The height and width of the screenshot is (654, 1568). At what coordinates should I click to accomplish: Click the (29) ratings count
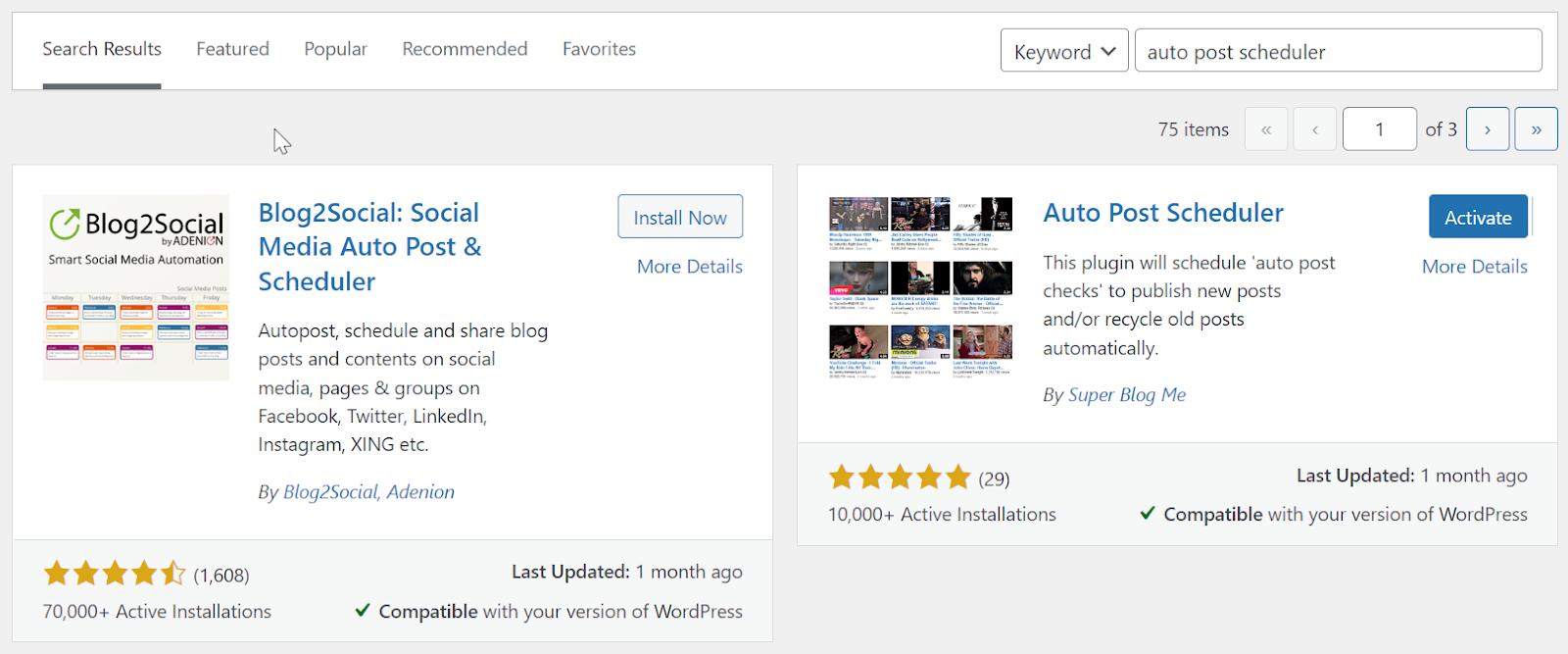[x=994, y=478]
